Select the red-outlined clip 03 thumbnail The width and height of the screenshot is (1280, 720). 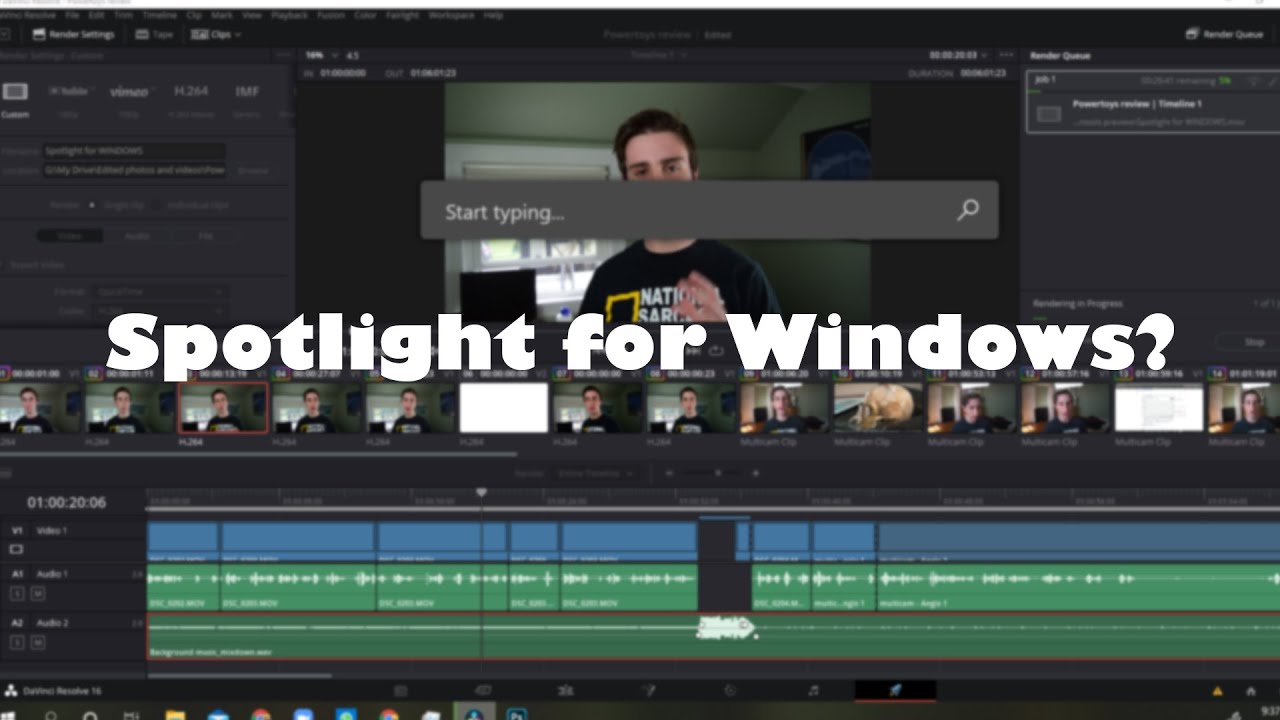click(x=223, y=408)
